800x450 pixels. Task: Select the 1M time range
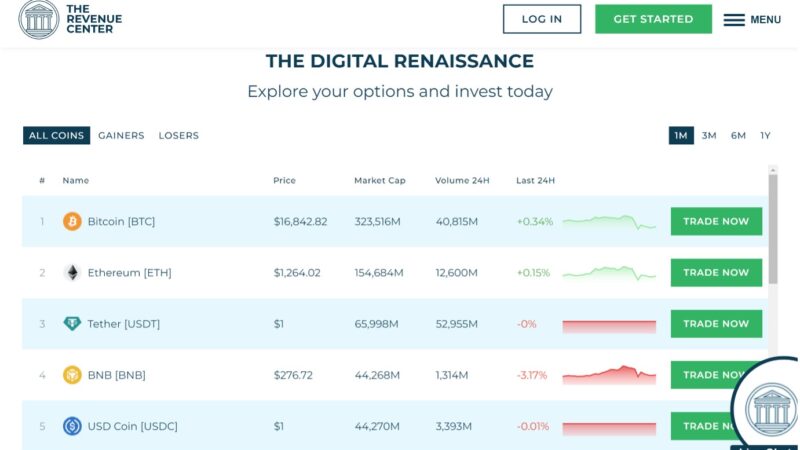point(681,136)
